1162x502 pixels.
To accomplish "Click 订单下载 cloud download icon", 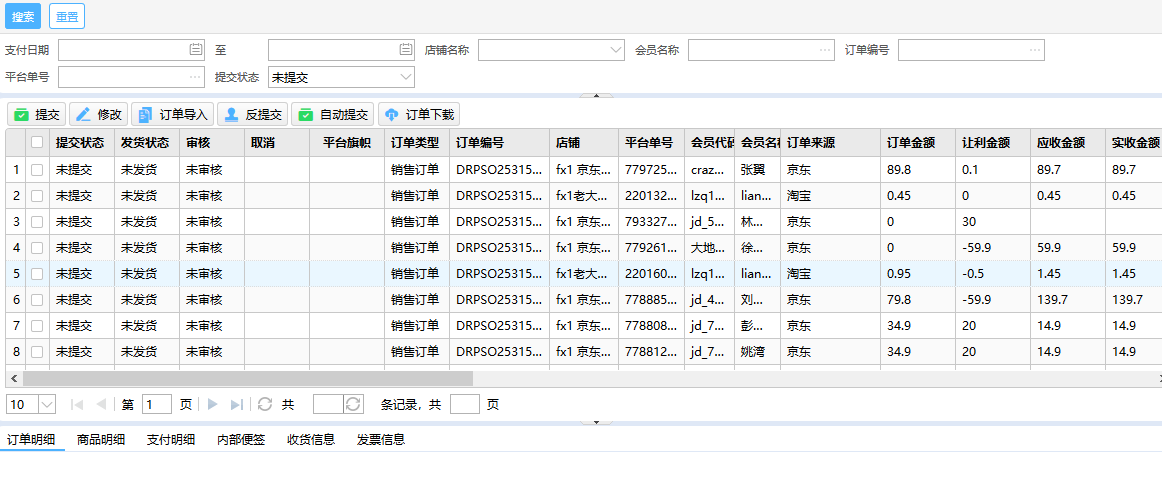I will coord(419,115).
